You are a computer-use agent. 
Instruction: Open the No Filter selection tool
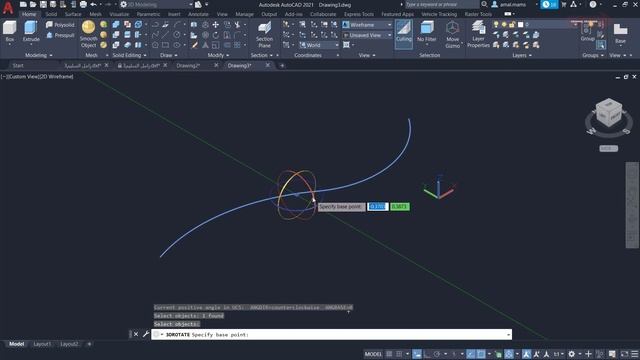tap(427, 32)
